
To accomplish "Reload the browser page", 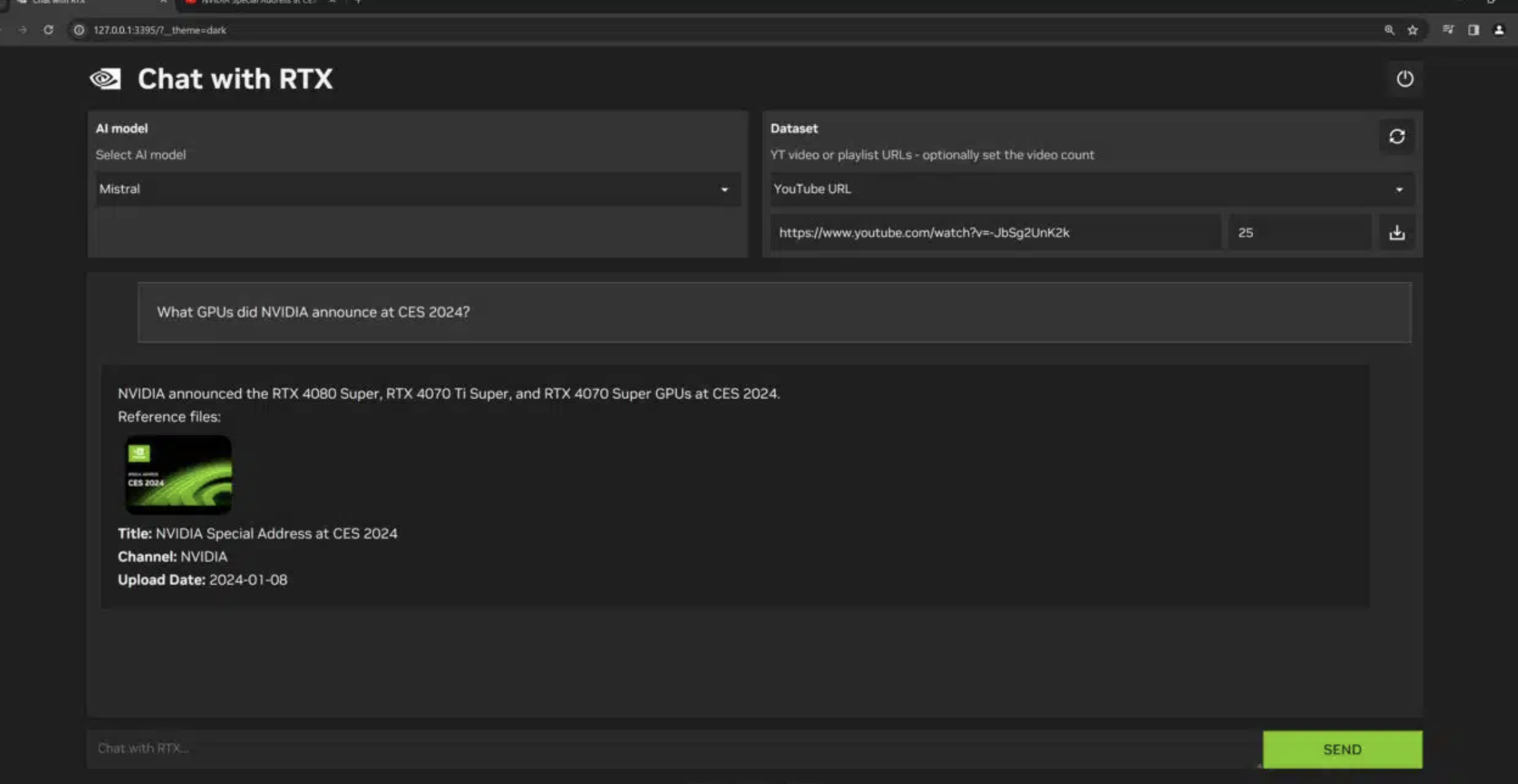I will point(48,30).
